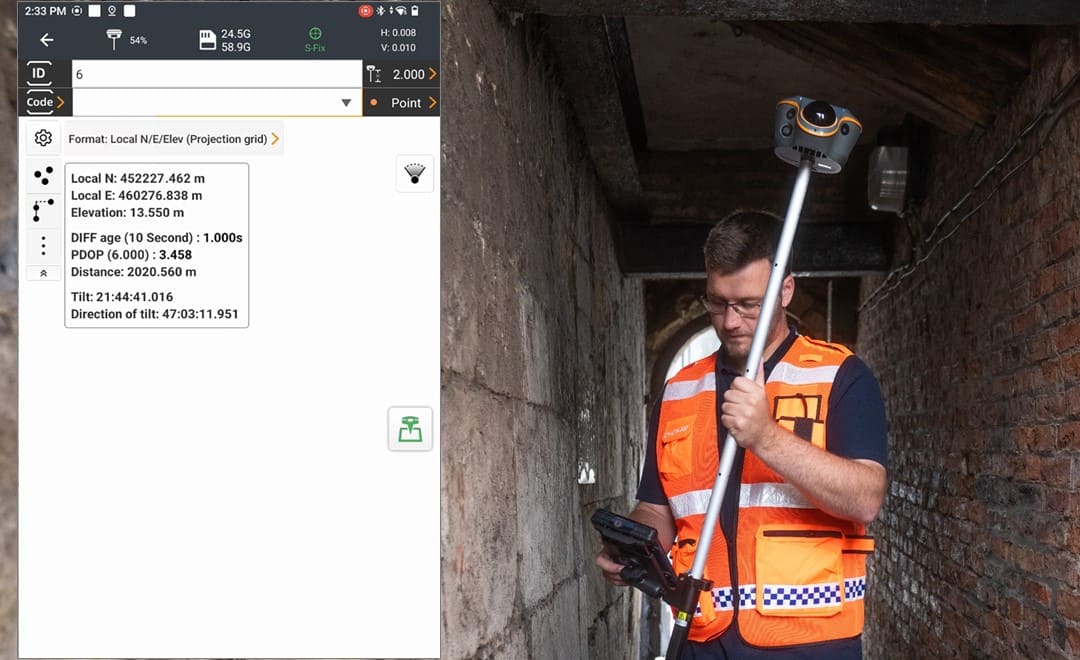Open settings gear icon

[x=43, y=138]
